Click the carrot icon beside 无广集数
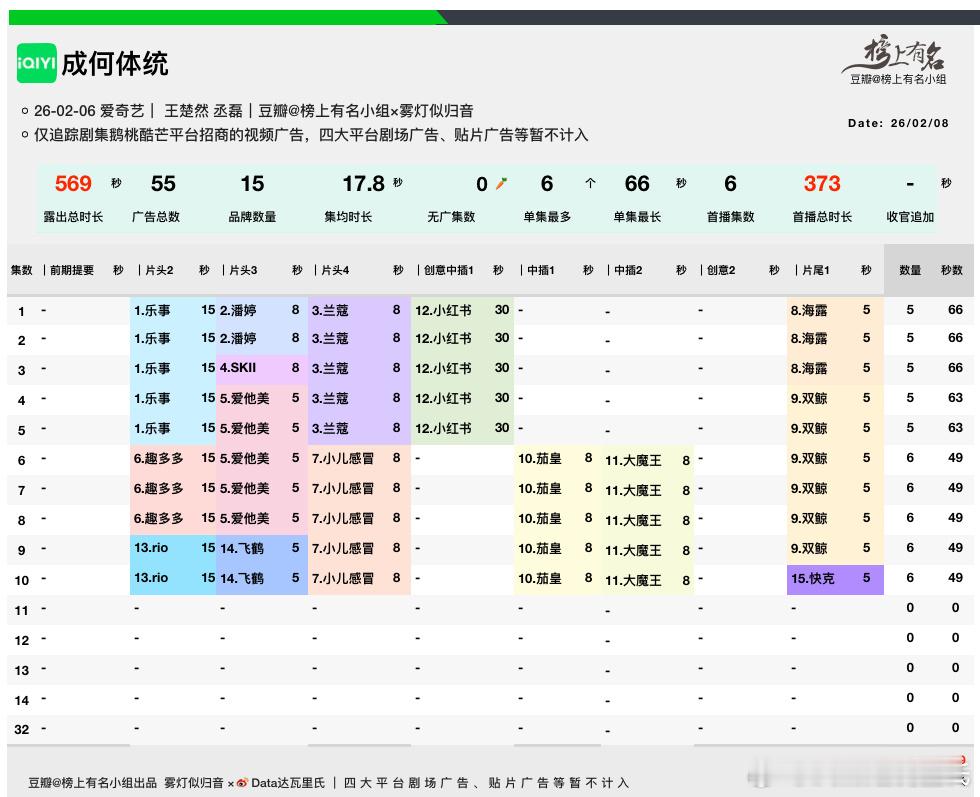The image size is (980, 797). [501, 183]
